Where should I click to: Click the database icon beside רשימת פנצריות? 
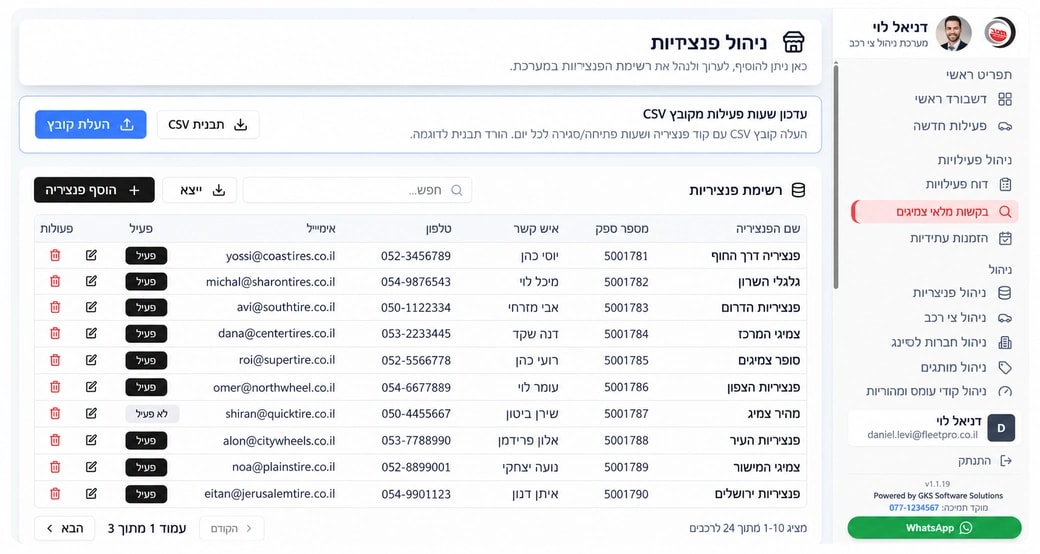[799, 190]
